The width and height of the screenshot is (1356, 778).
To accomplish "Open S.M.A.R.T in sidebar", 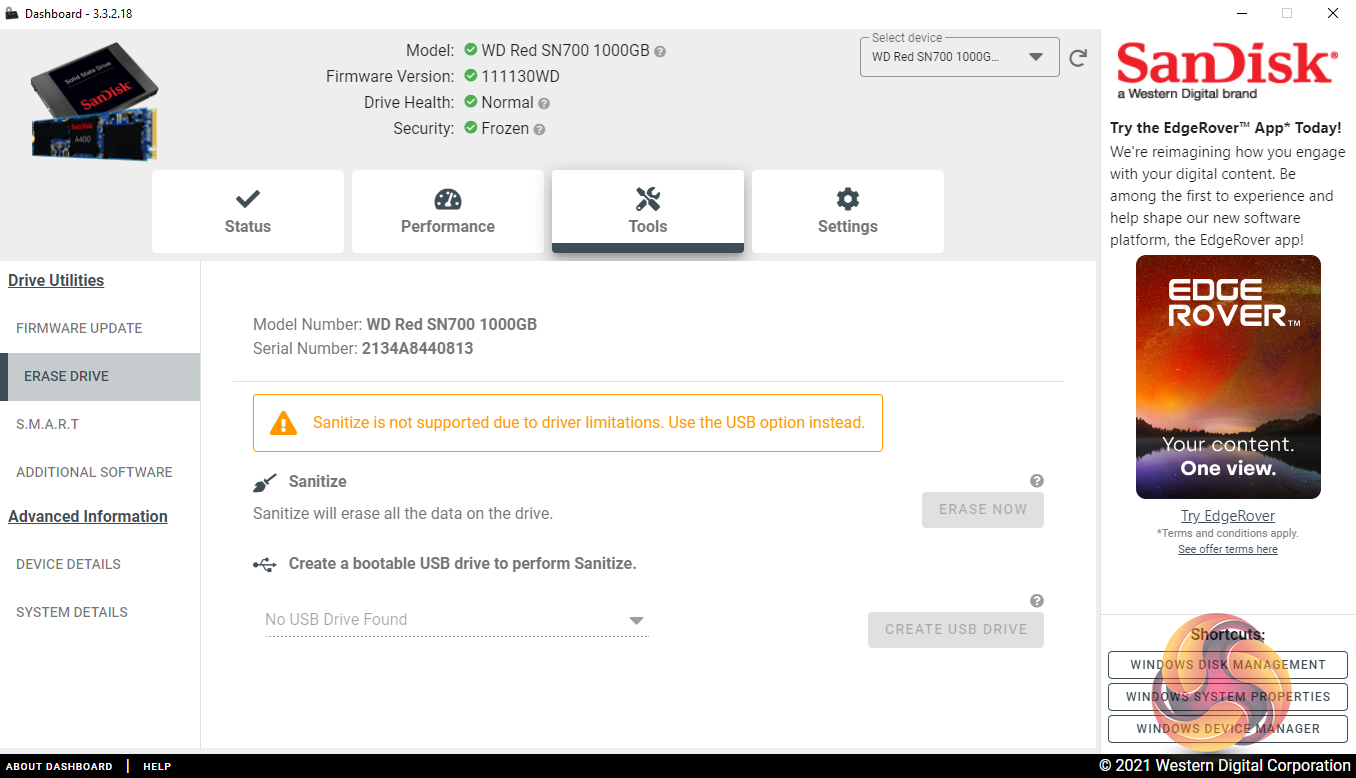I will pyautogui.click(x=100, y=424).
